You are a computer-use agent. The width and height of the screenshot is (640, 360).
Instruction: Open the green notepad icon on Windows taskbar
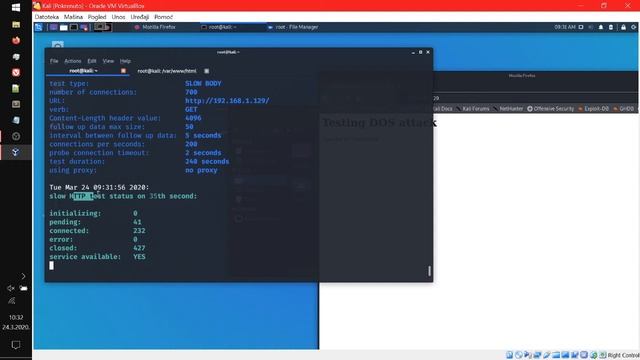16,89
